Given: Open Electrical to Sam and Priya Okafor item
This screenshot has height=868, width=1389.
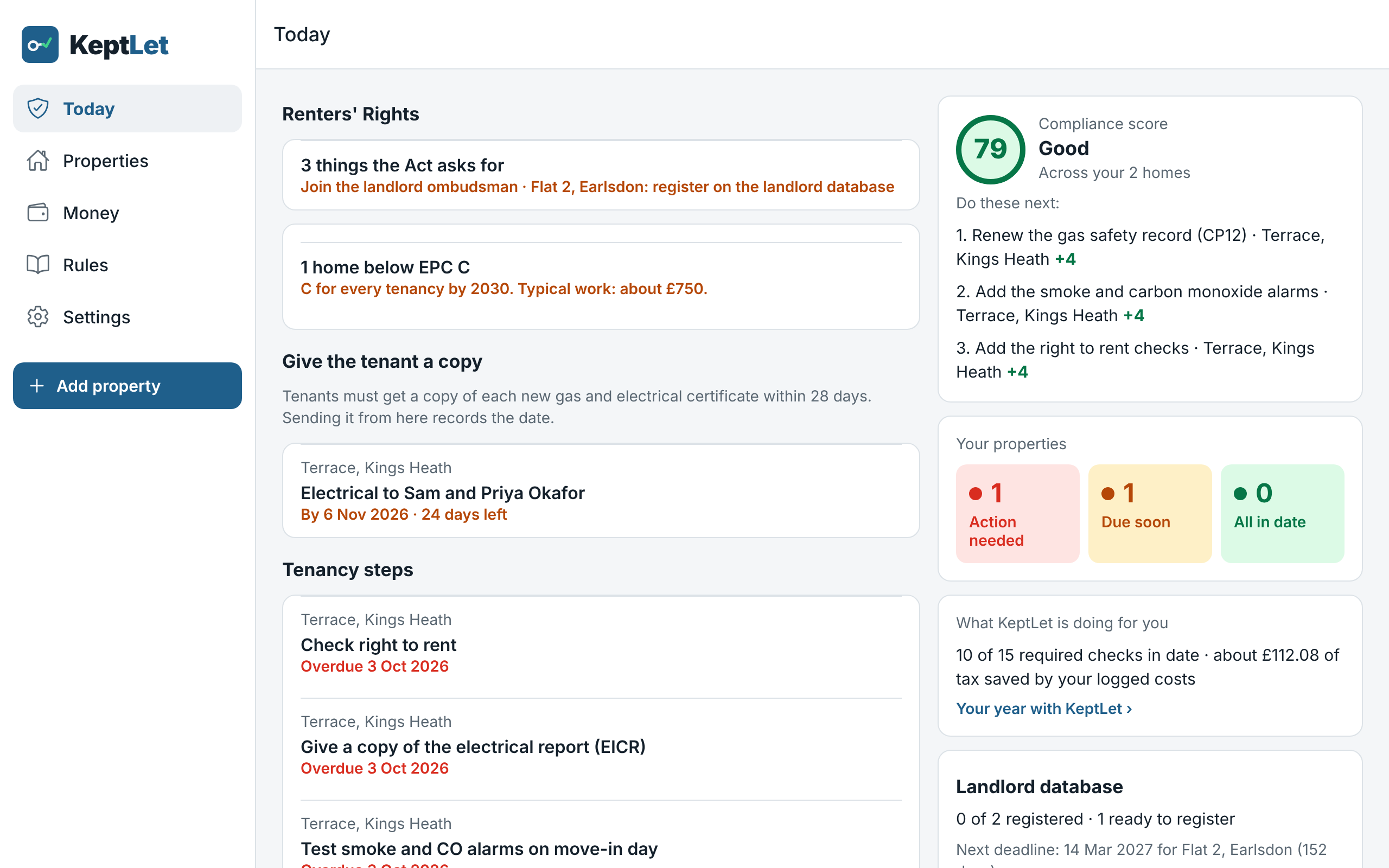Looking at the screenshot, I should coord(601,491).
